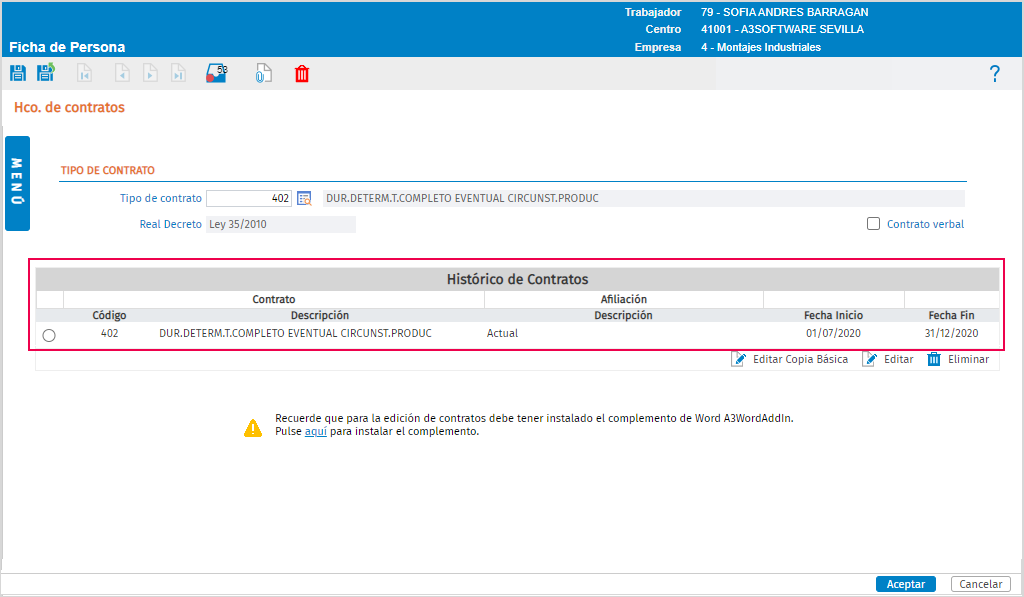
Task: Click the Save and exit icon
Action: (x=46, y=73)
